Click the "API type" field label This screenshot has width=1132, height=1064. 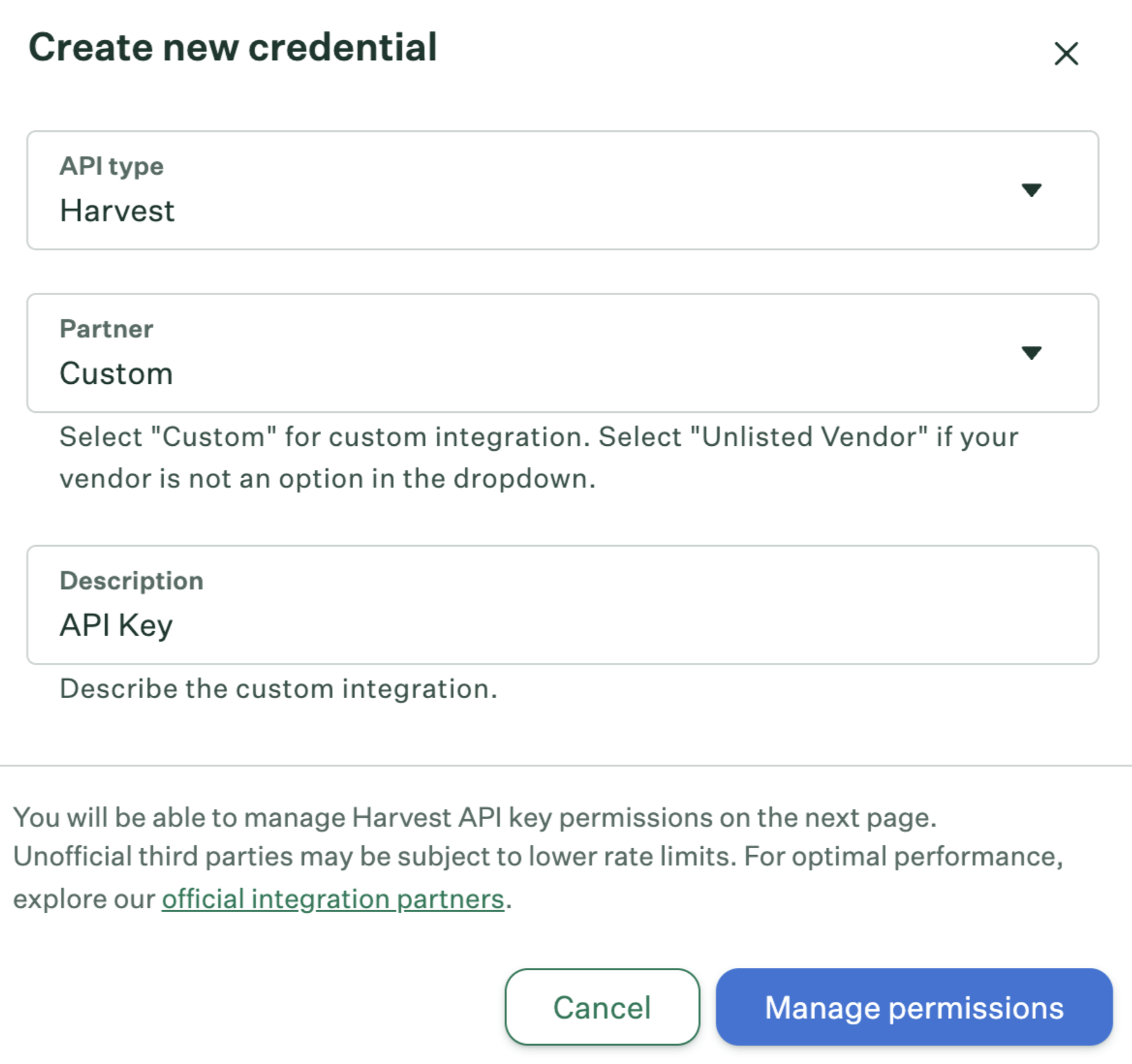(112, 166)
